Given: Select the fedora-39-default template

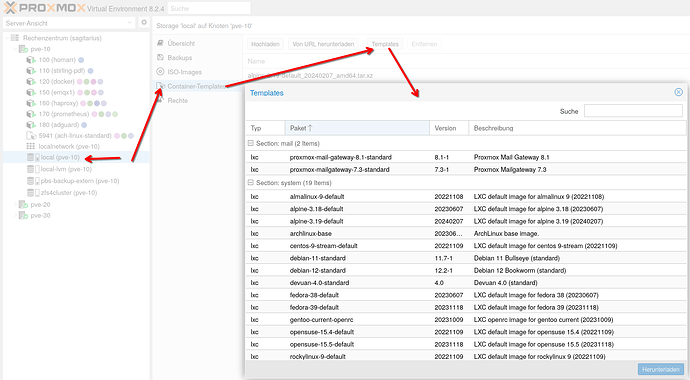Looking at the screenshot, I should click(x=466, y=307).
